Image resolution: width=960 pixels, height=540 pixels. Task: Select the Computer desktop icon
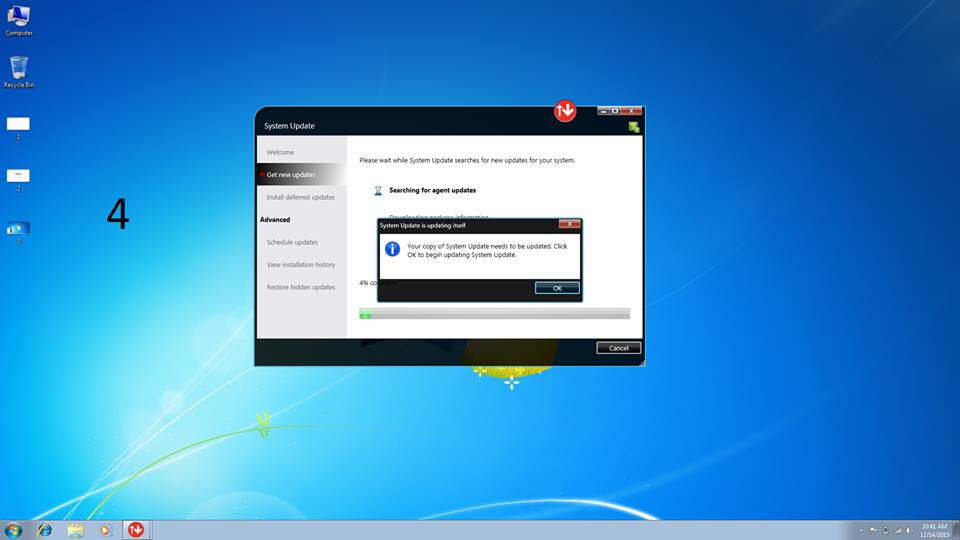click(x=18, y=20)
